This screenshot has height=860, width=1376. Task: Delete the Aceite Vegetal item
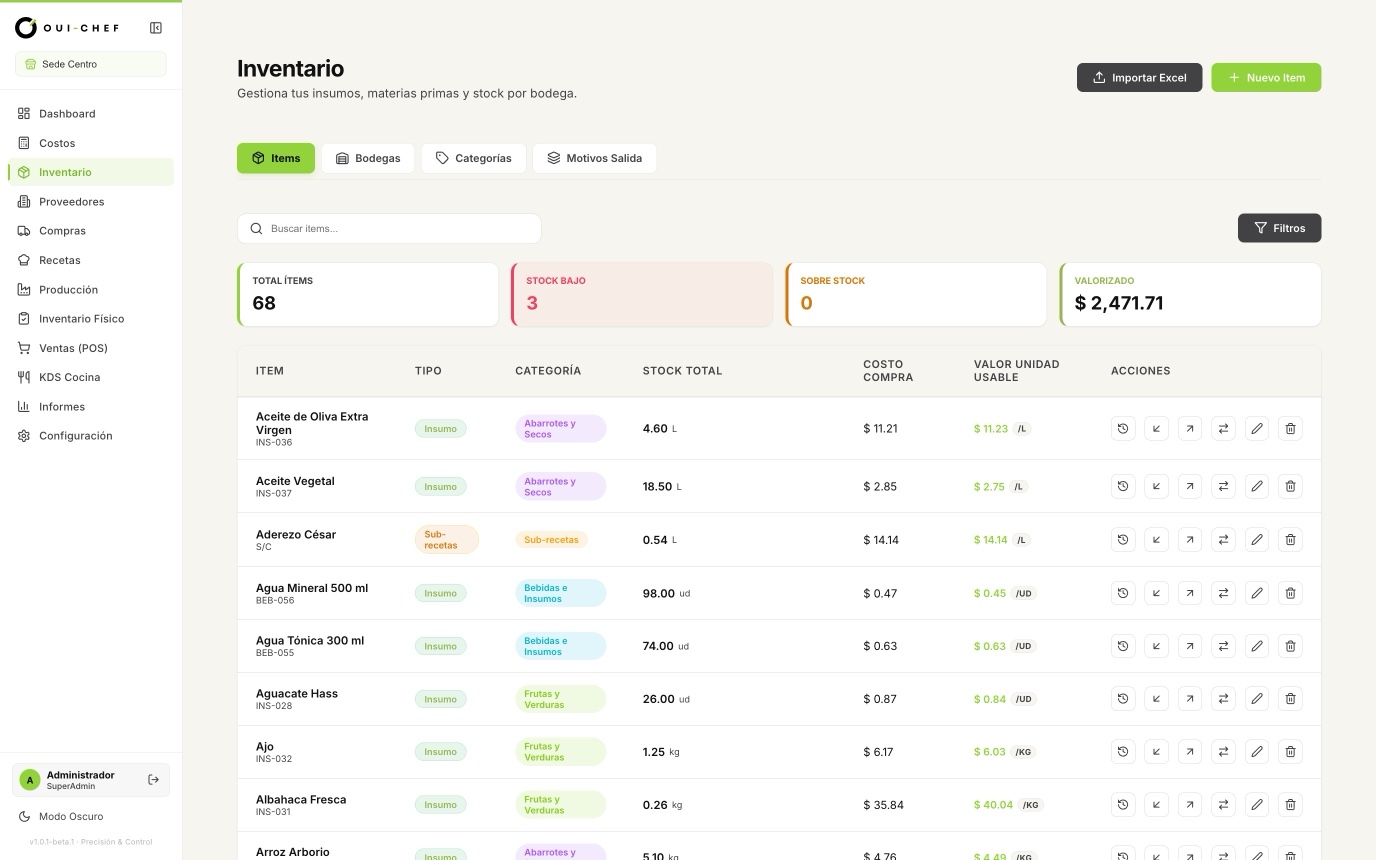click(1290, 487)
